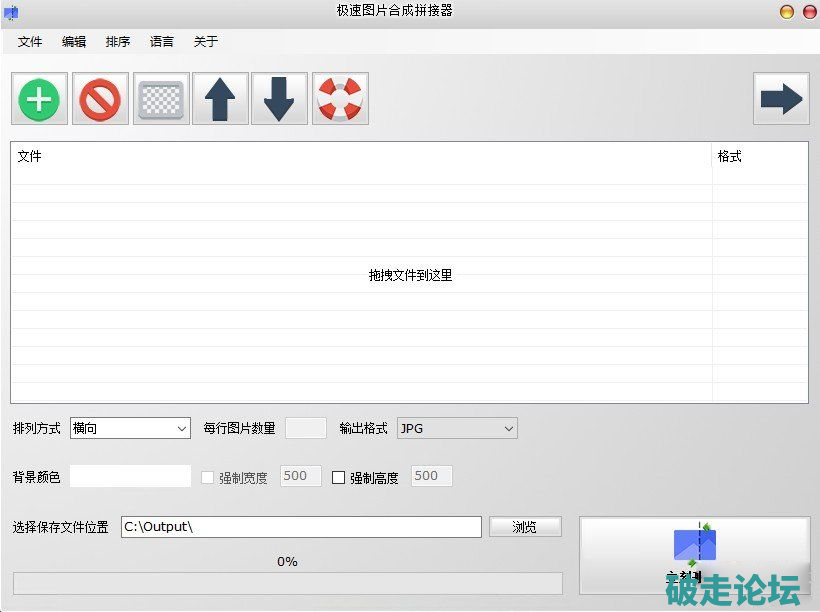Viewport: 820px width, 612px height.
Task: Click the green plus add files icon
Action: [x=40, y=99]
